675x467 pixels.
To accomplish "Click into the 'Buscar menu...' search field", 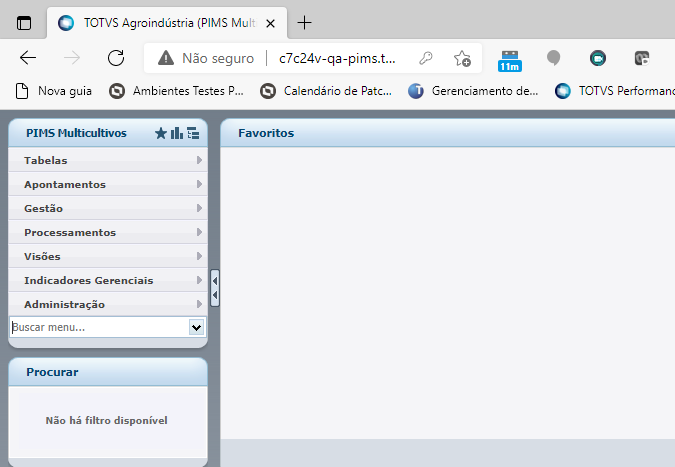I will 99,328.
